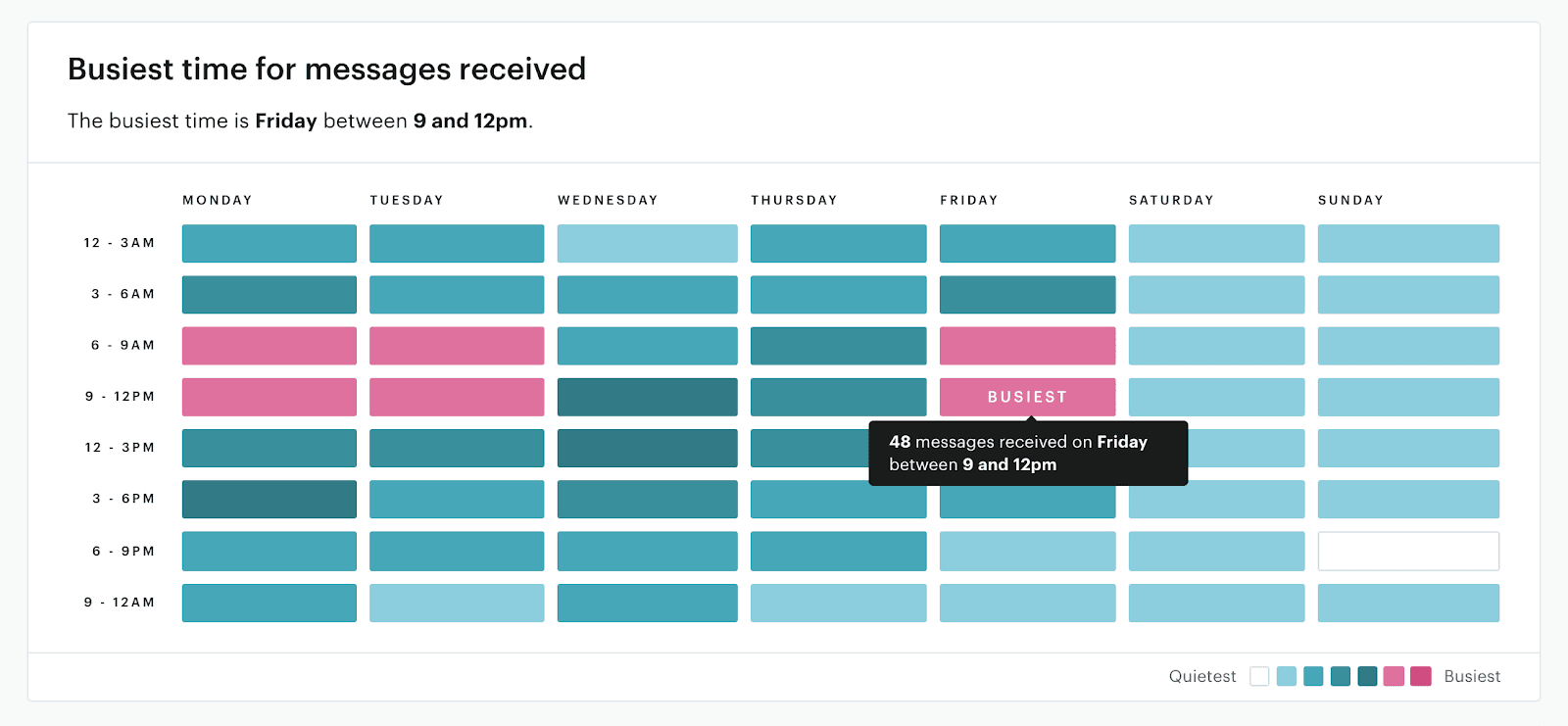Click the MONDAY column header
The width and height of the screenshot is (1568, 726).
pos(217,200)
